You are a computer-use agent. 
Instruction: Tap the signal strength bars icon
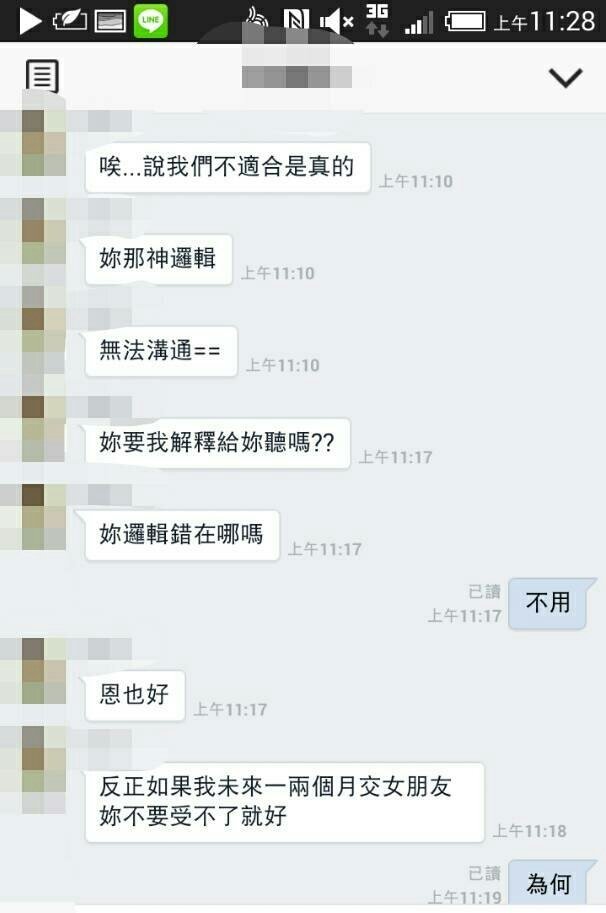(419, 23)
